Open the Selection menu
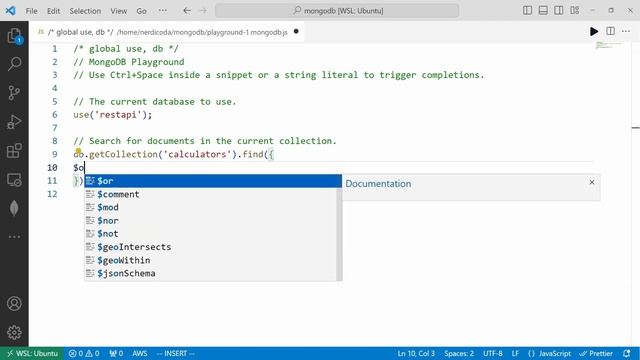Viewport: 640px width, 360px height. click(x=85, y=11)
